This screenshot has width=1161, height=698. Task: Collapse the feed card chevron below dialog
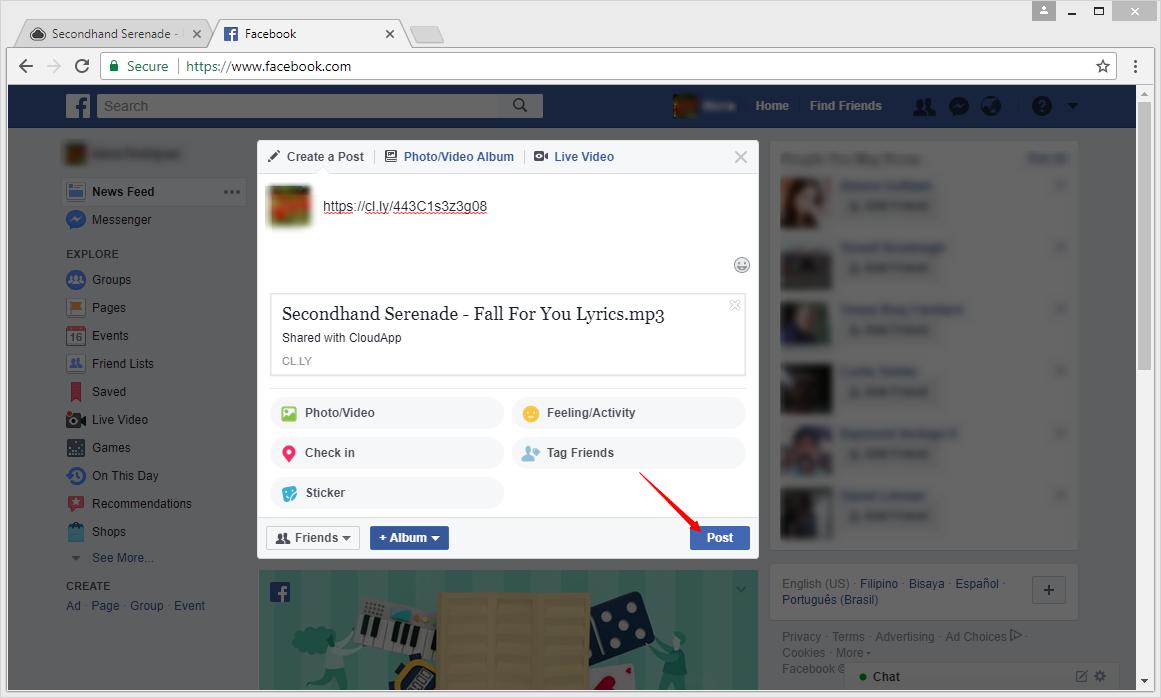pos(740,589)
